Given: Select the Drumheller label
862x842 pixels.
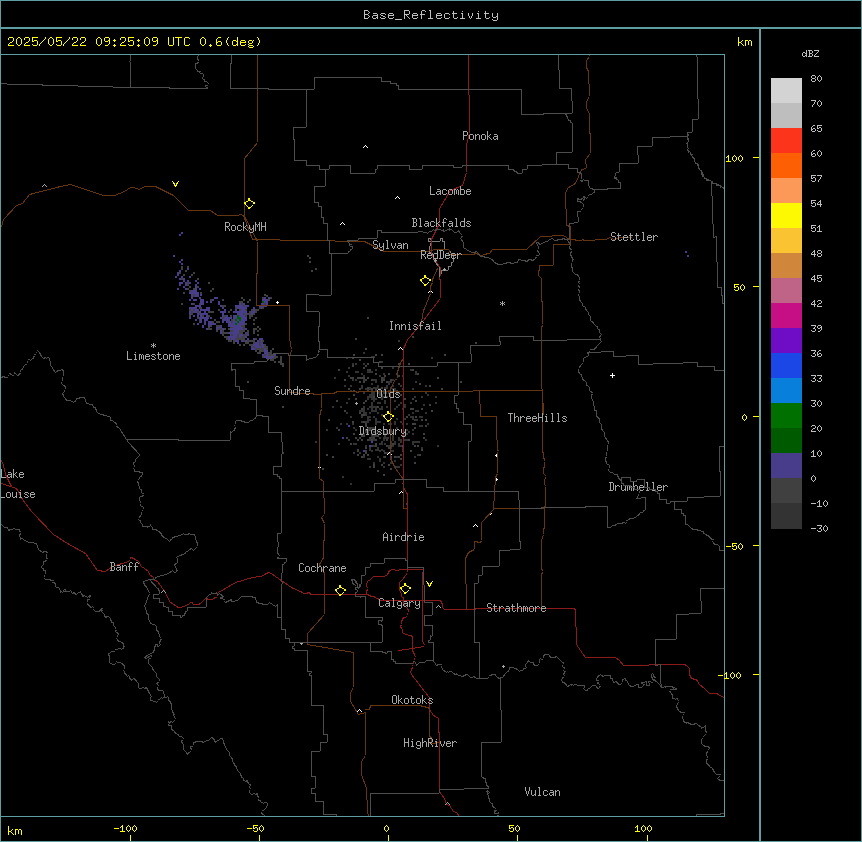Looking at the screenshot, I should pyautogui.click(x=638, y=487).
